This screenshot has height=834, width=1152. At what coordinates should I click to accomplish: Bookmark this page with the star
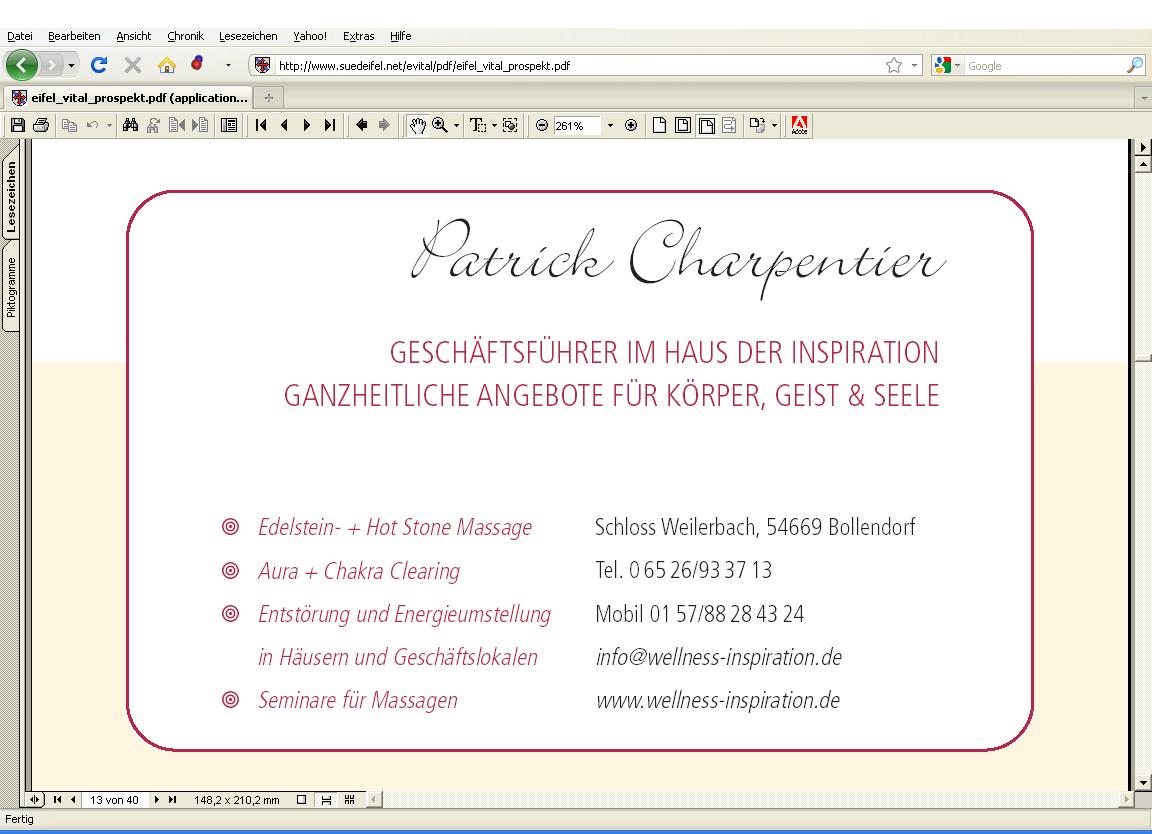893,65
